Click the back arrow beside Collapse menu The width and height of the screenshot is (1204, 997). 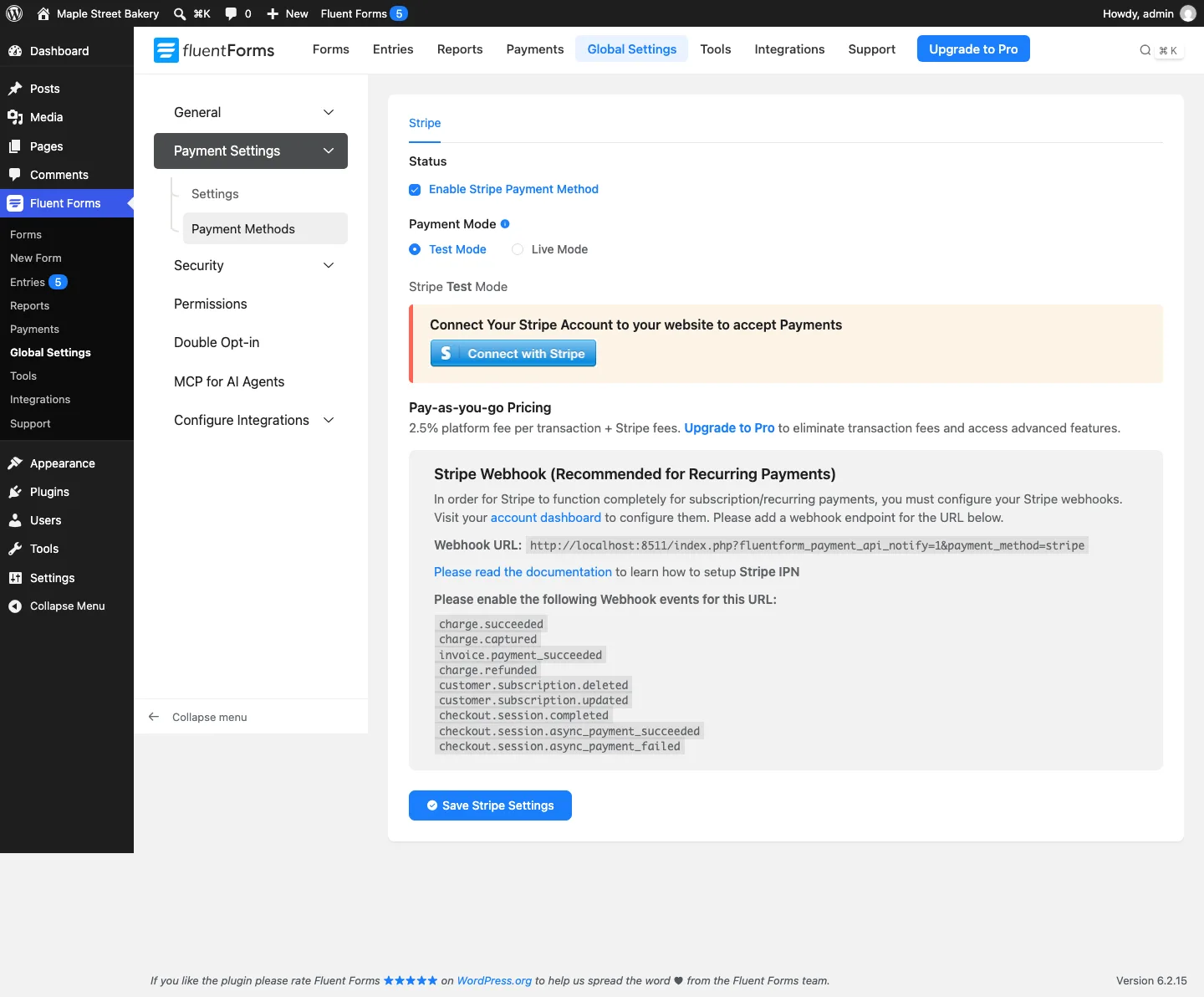[x=154, y=717]
